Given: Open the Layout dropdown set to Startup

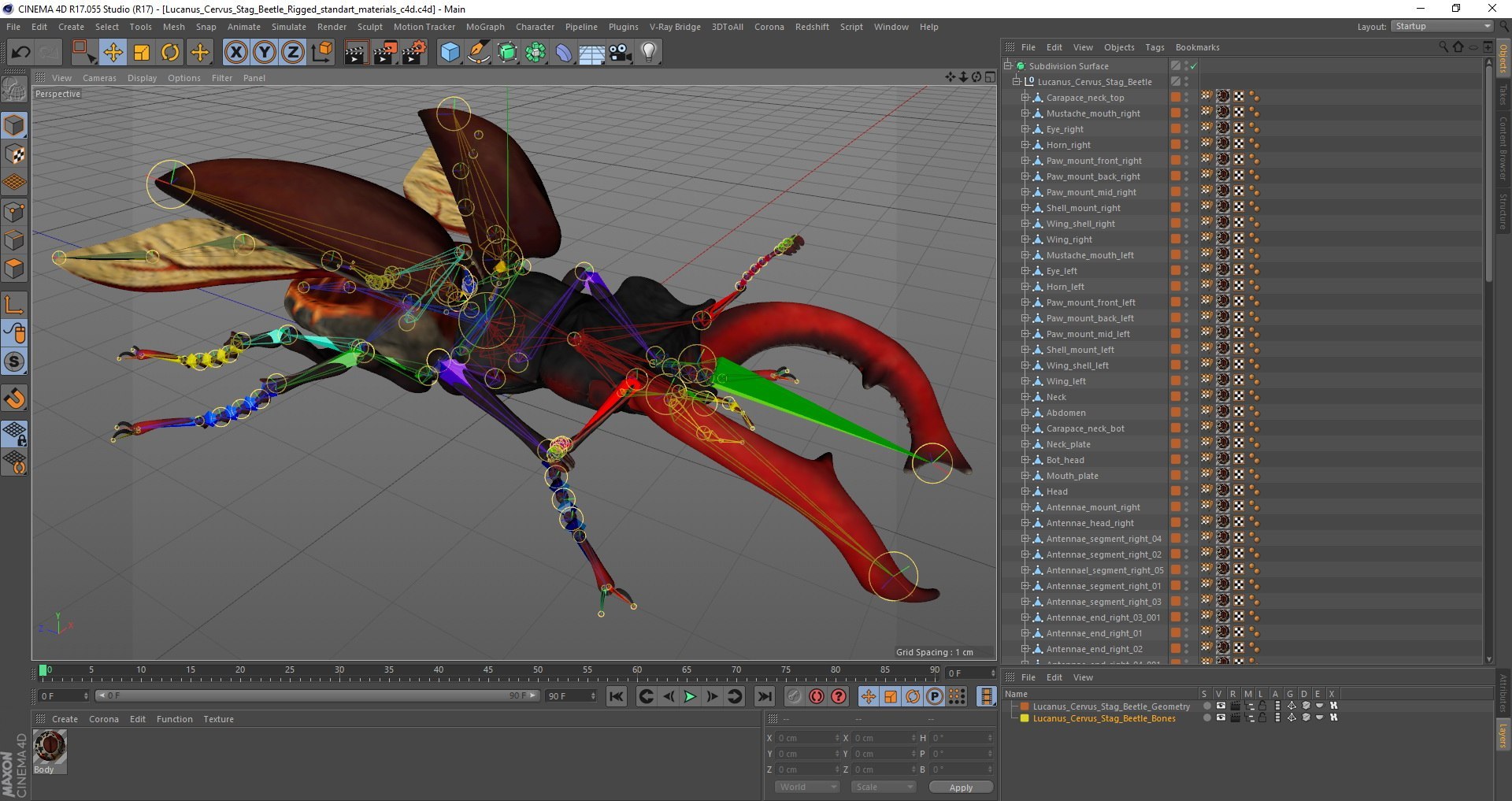Looking at the screenshot, I should click(x=1442, y=26).
